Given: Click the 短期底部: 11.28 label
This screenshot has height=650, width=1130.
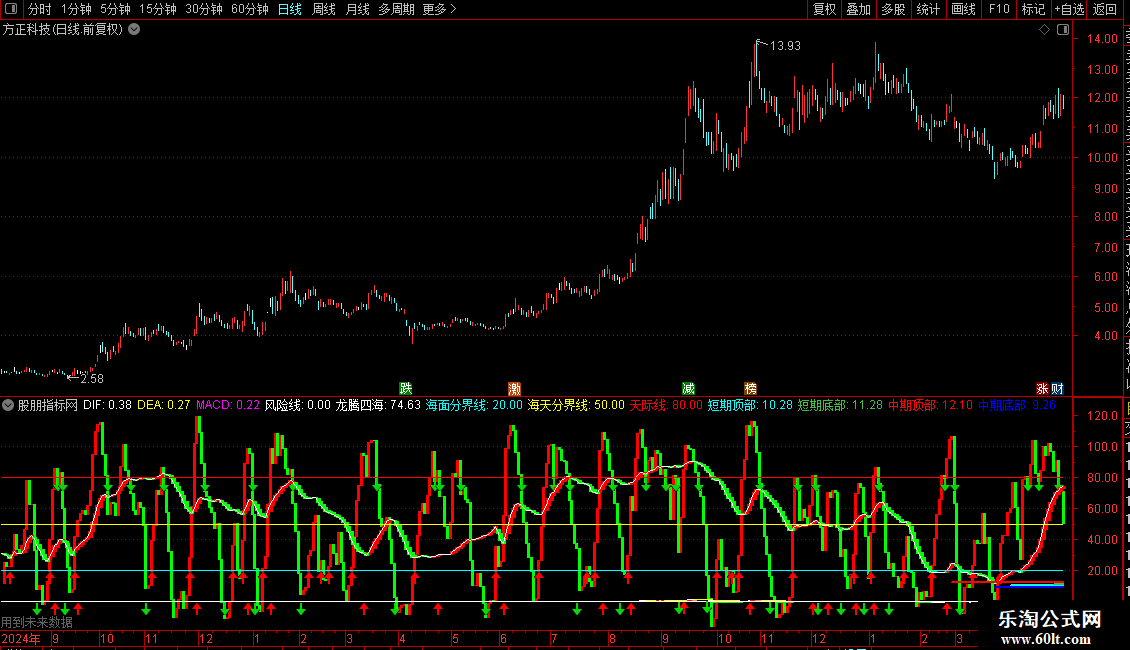Looking at the screenshot, I should coord(840,405).
